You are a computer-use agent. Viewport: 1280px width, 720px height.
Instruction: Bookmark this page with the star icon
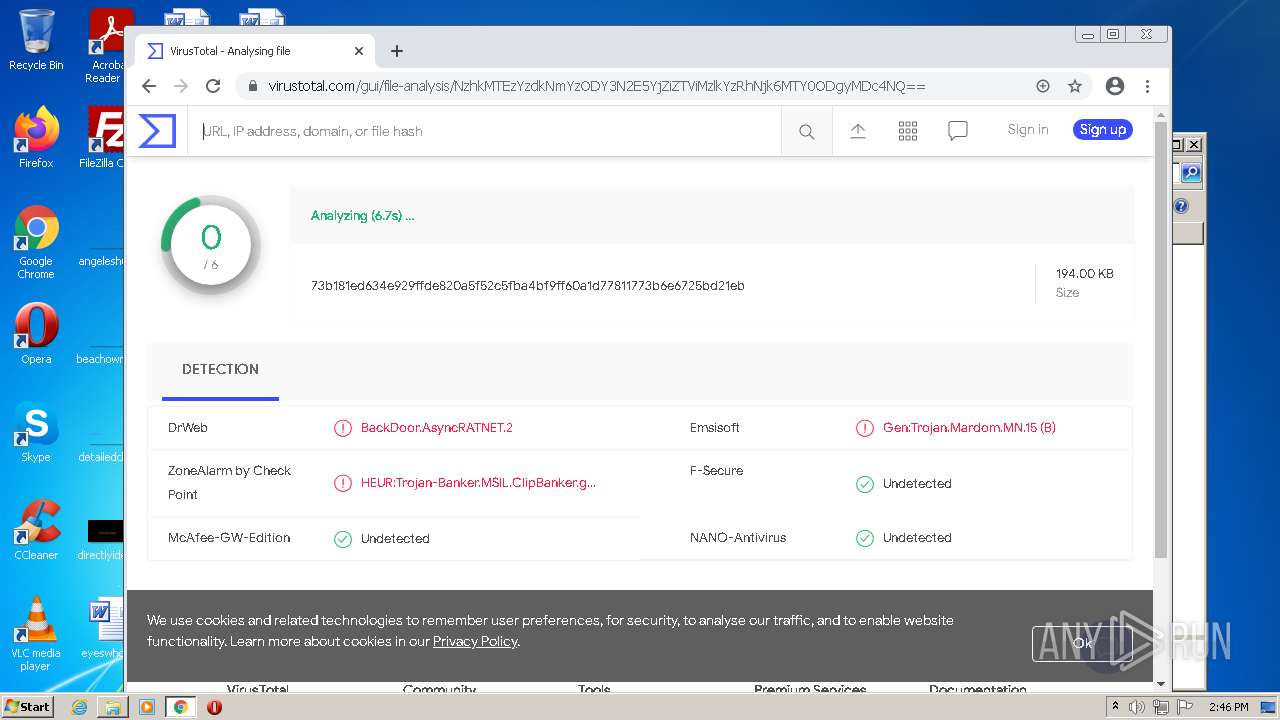coord(1075,86)
